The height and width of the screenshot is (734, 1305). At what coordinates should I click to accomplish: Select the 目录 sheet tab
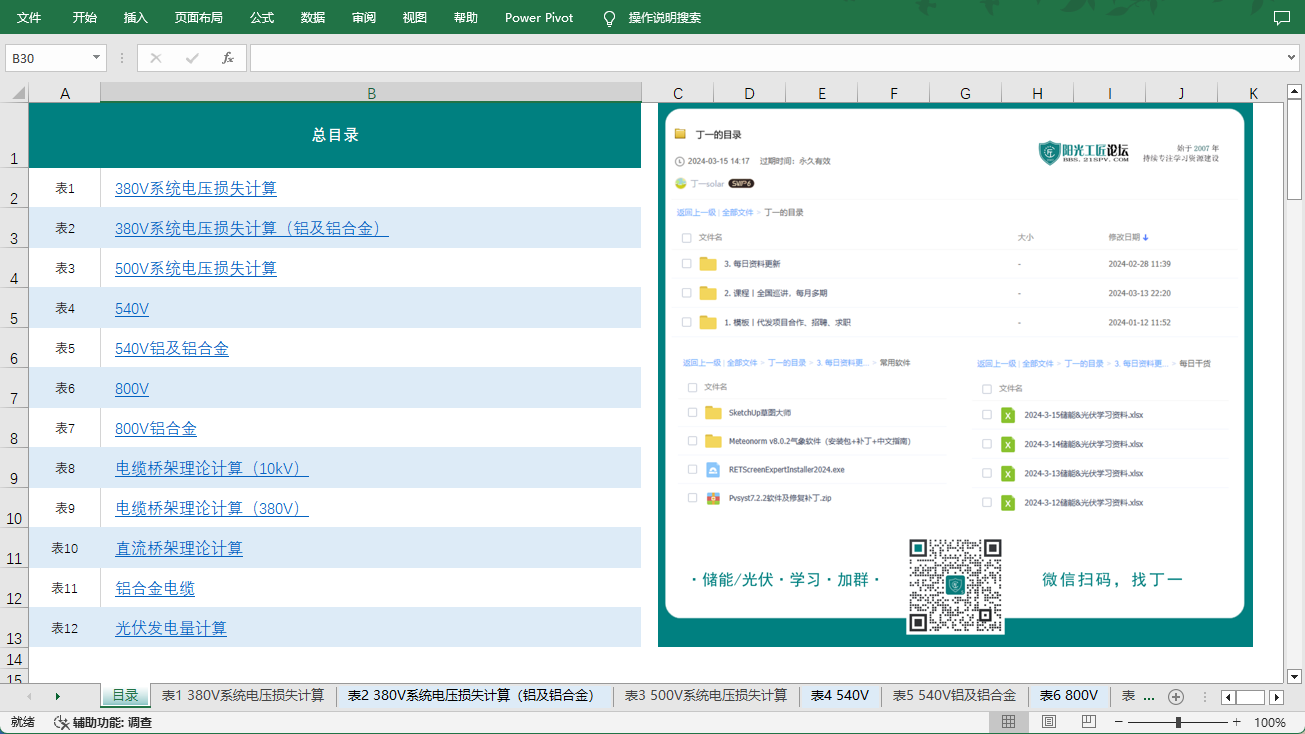pos(125,696)
